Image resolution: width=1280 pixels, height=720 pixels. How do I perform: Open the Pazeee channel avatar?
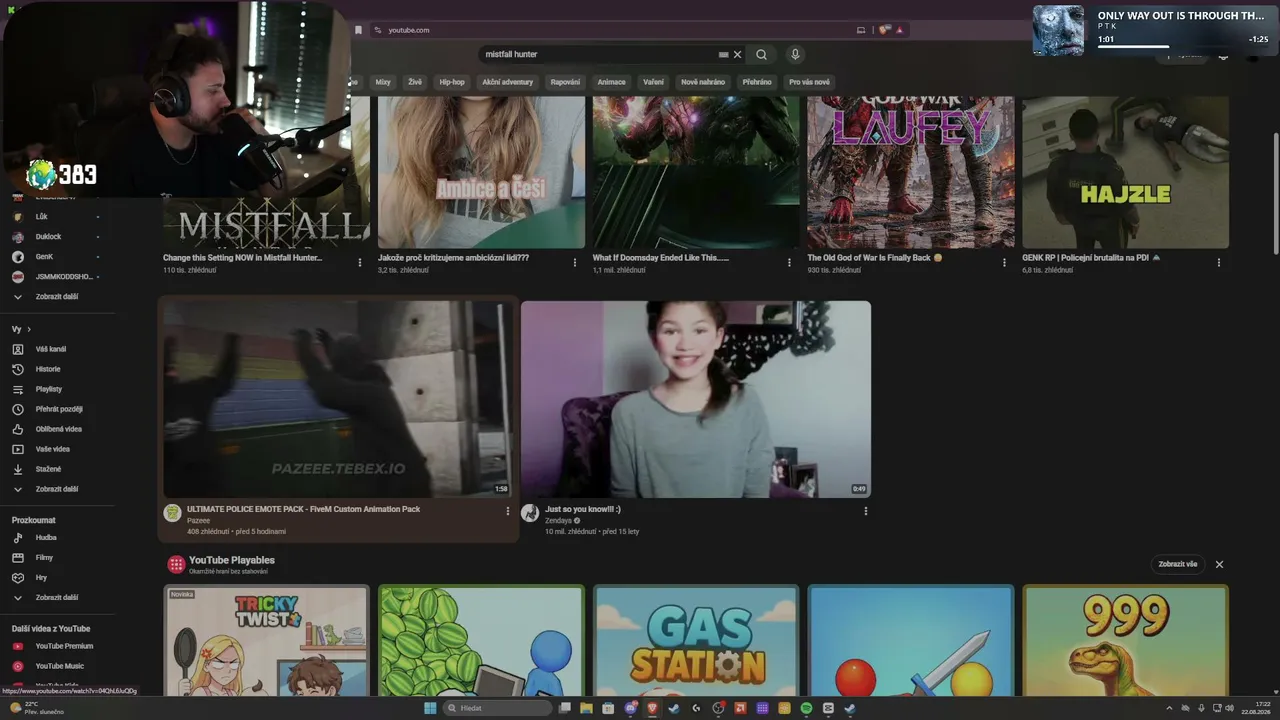(172, 513)
